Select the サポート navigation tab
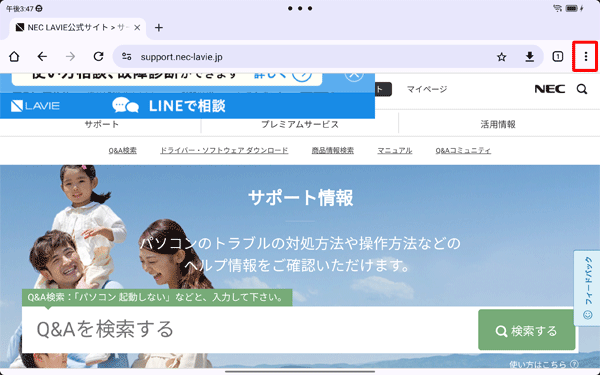The height and width of the screenshot is (375, 600). tap(101, 124)
